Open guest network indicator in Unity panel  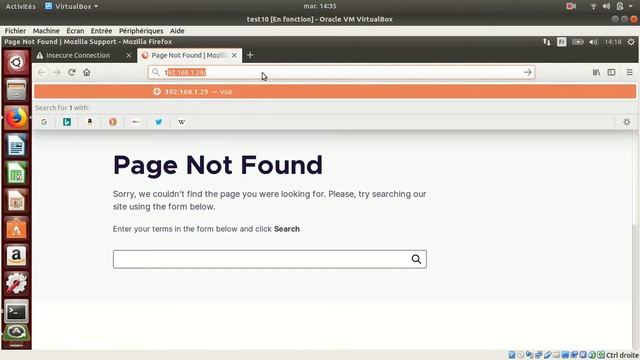click(547, 42)
